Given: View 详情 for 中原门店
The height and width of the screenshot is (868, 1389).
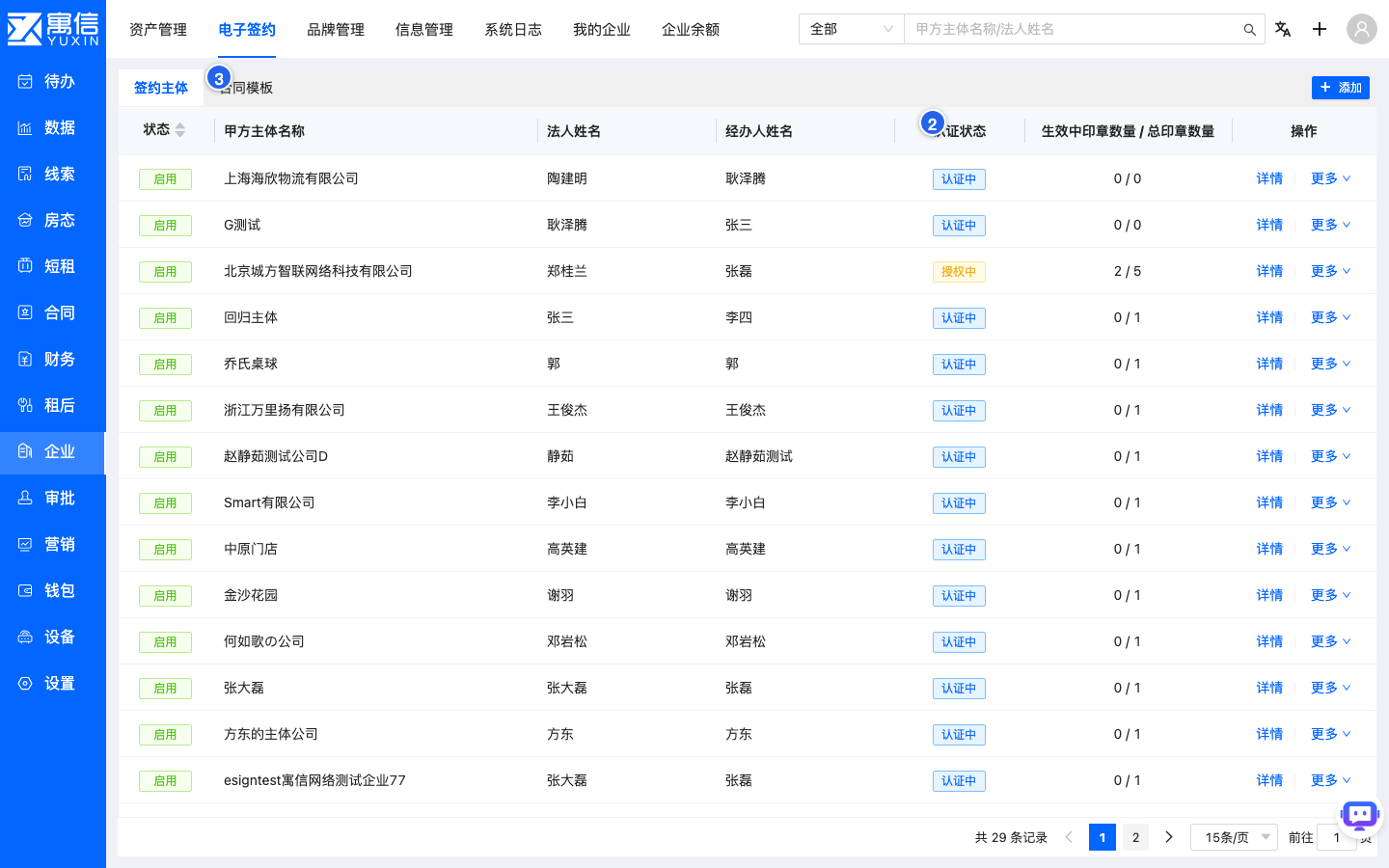Looking at the screenshot, I should (1269, 549).
